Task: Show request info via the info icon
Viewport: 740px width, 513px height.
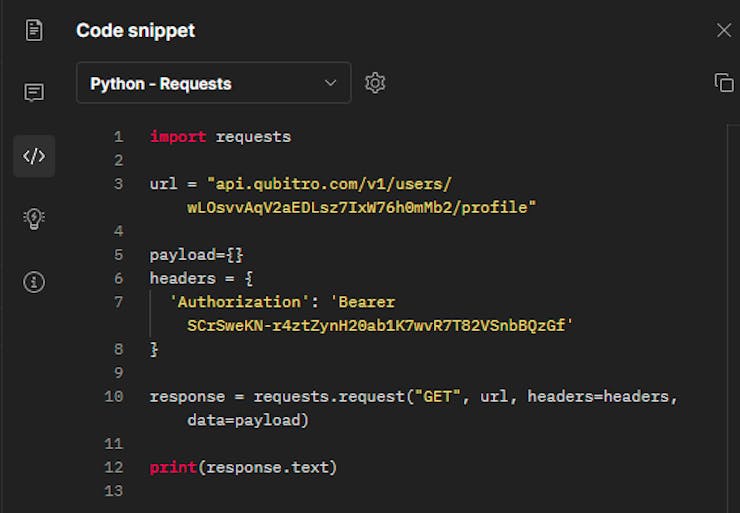Action: [34, 282]
